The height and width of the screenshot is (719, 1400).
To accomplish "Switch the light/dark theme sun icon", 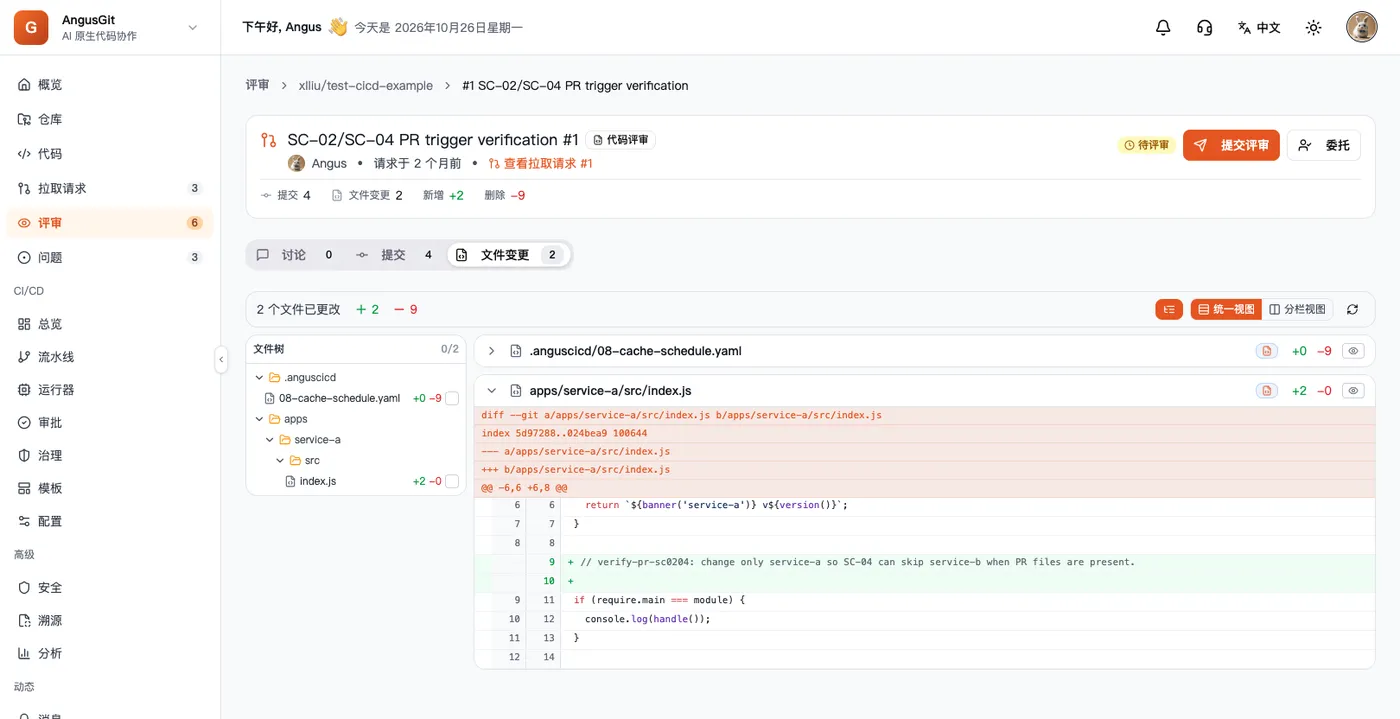I will [1314, 28].
